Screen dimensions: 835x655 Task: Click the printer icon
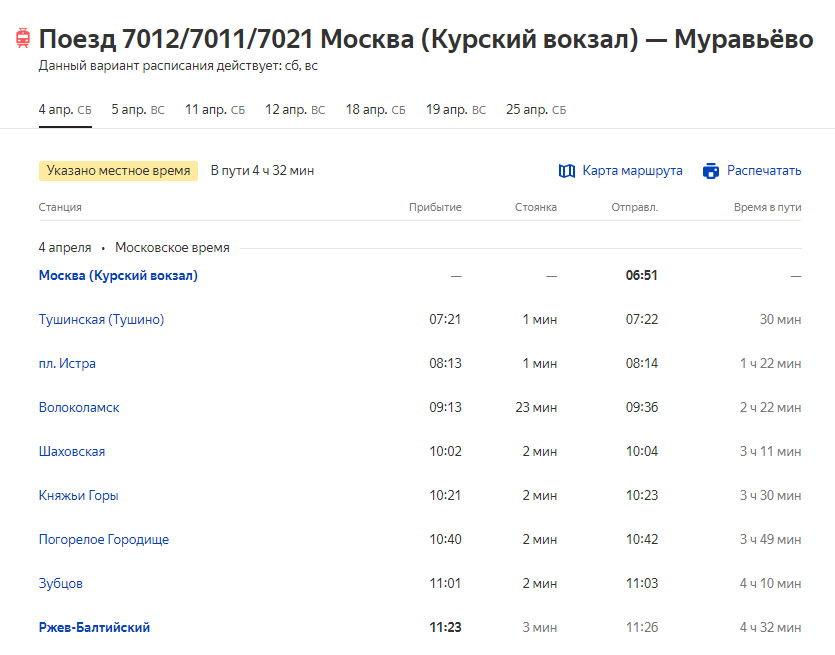[711, 171]
